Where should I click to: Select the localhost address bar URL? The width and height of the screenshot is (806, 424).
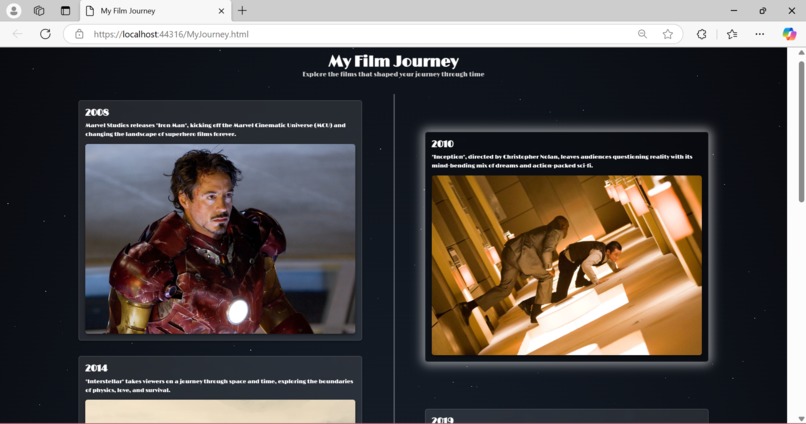point(171,34)
